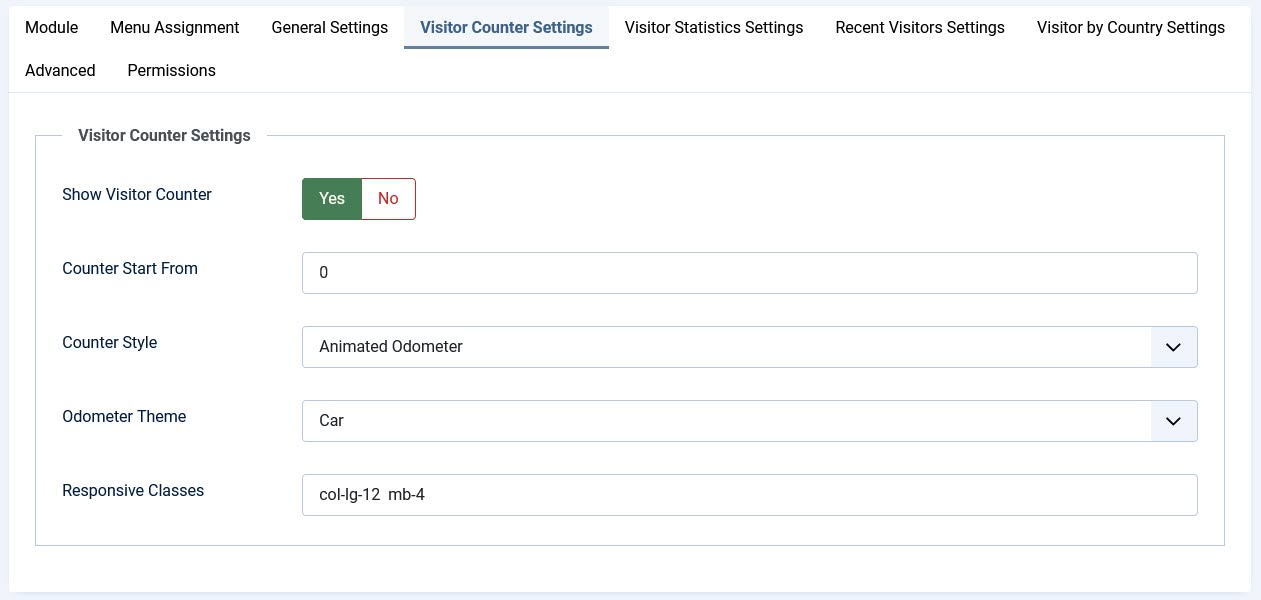Set Show Visitor Counter to Yes
Screen dimensions: 1261x600
[x=332, y=199]
